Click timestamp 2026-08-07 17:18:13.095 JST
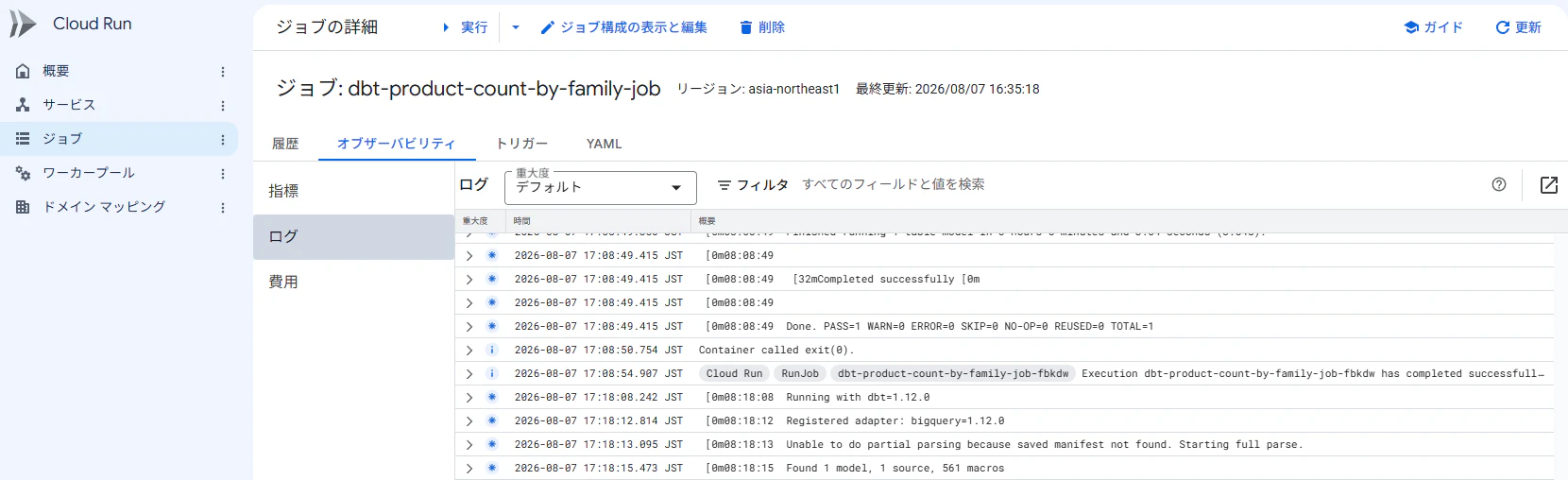Image resolution: width=1568 pixels, height=480 pixels. pyautogui.click(x=598, y=445)
